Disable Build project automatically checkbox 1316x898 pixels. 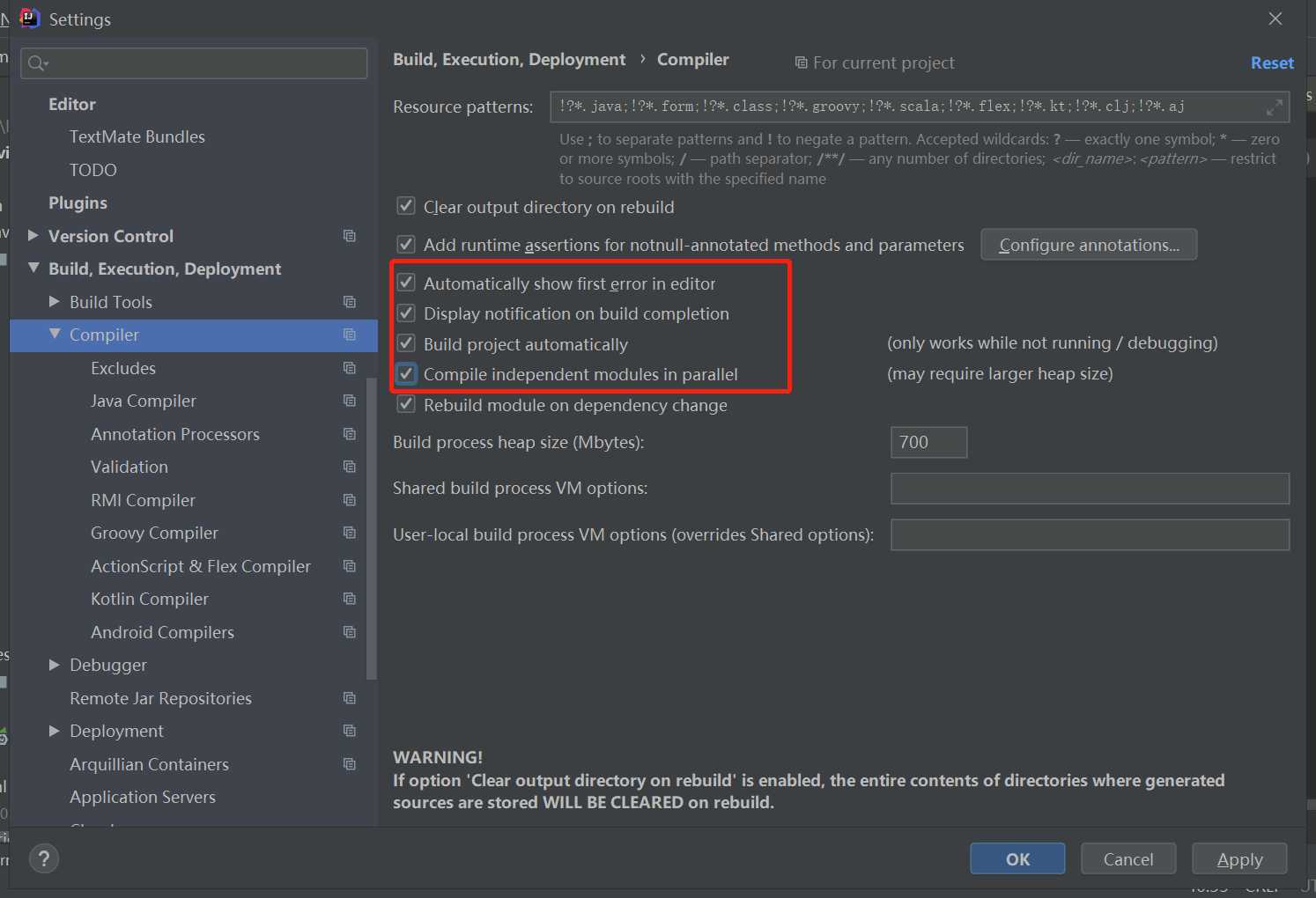(x=406, y=343)
